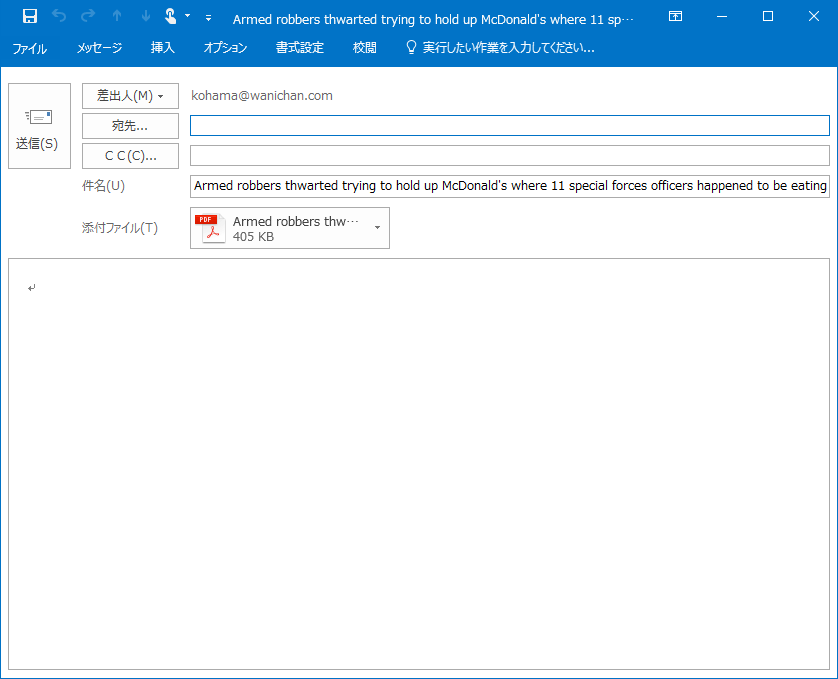Click the Next Item down arrow

tap(145, 17)
